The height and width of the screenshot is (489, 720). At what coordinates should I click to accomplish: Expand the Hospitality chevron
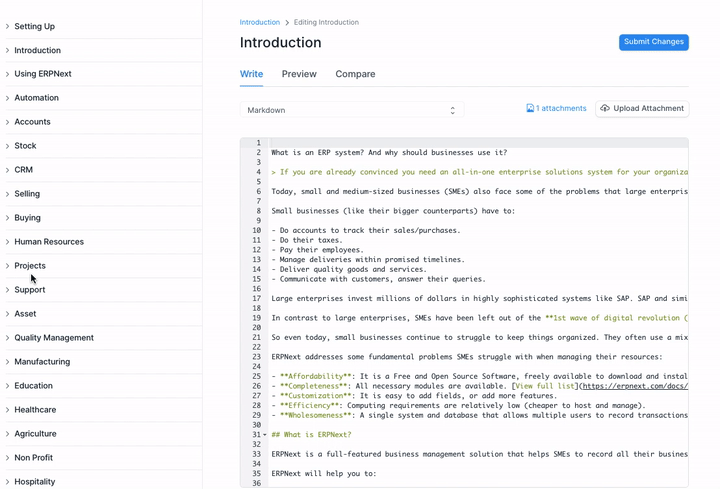coord(7,482)
